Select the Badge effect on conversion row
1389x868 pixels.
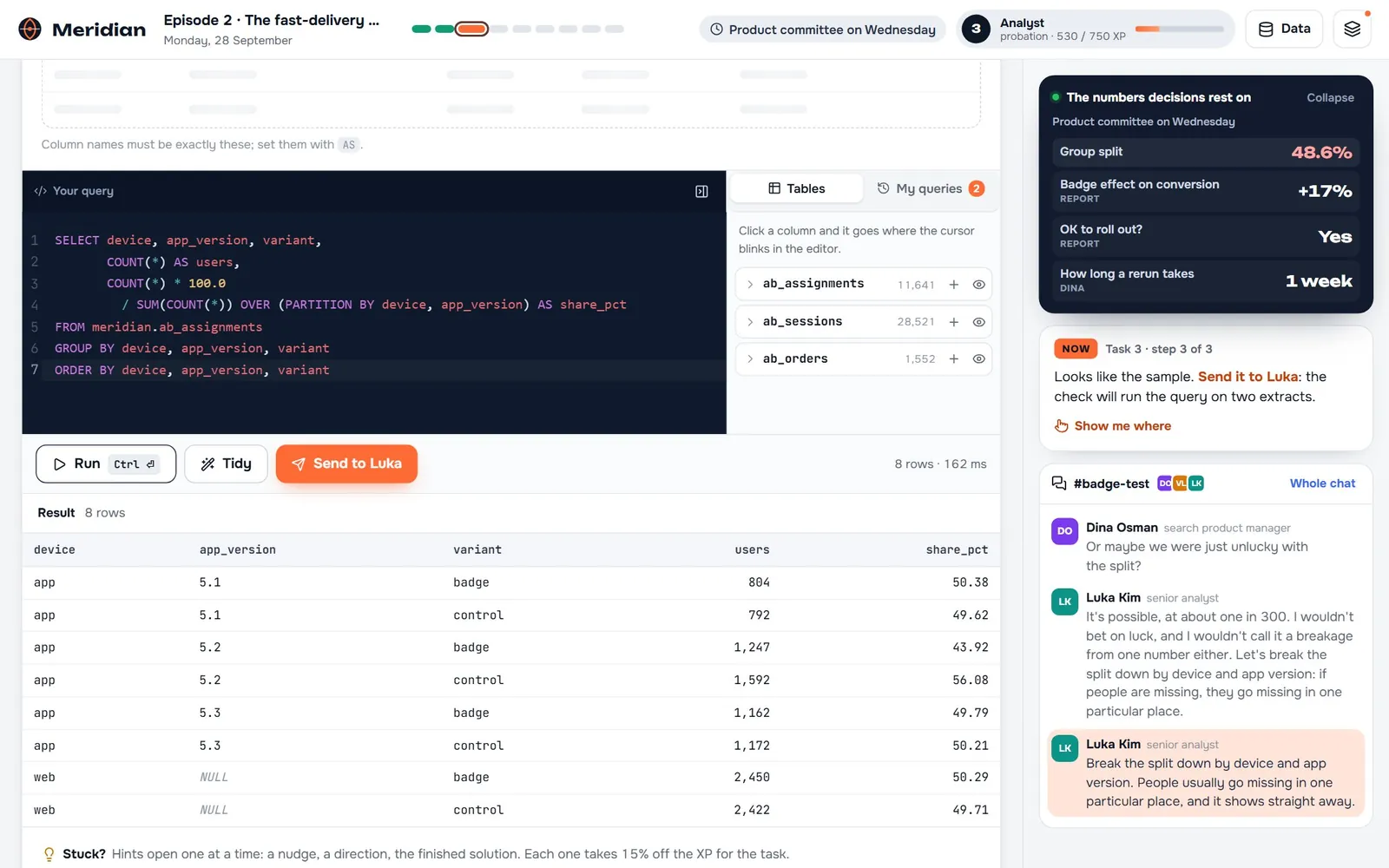(1206, 191)
